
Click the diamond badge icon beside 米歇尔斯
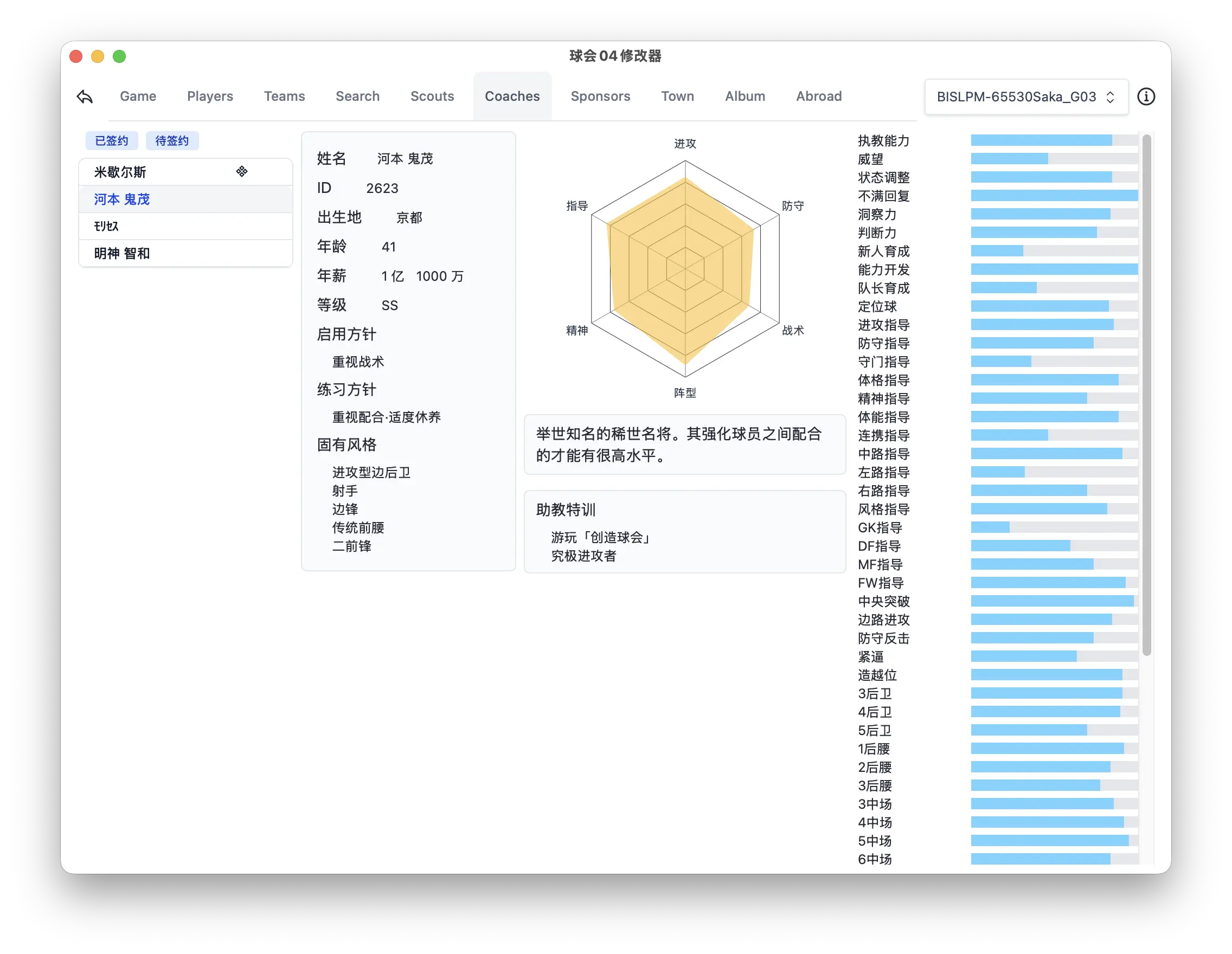click(x=241, y=171)
